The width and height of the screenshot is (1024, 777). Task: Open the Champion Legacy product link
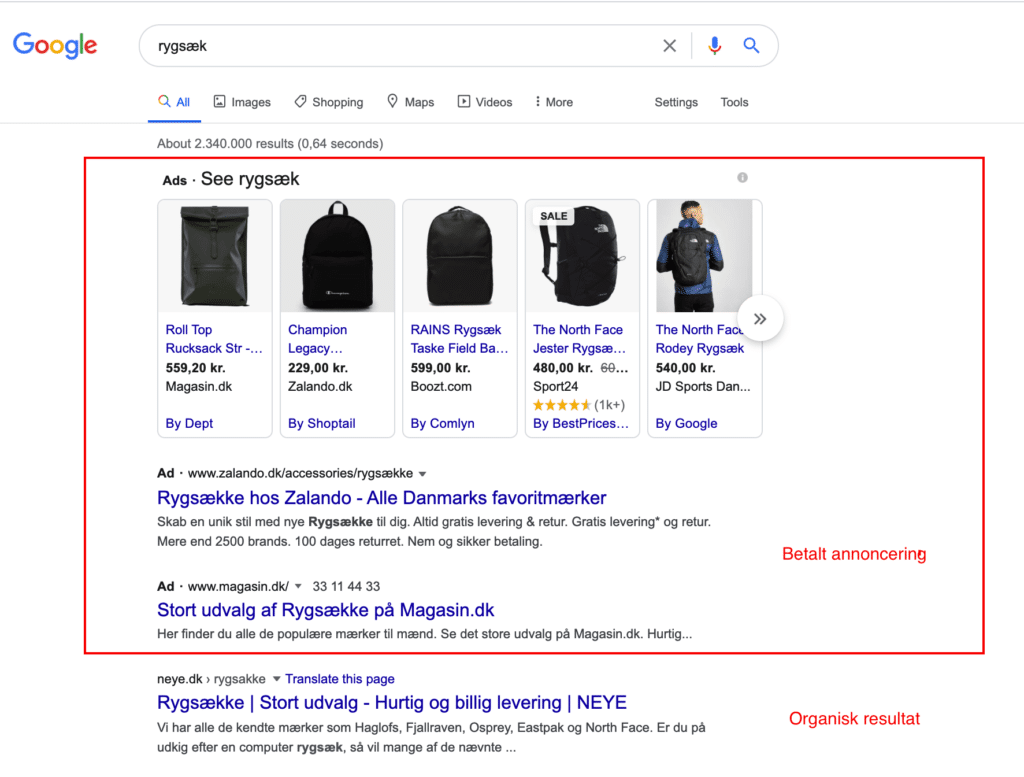pyautogui.click(x=318, y=339)
